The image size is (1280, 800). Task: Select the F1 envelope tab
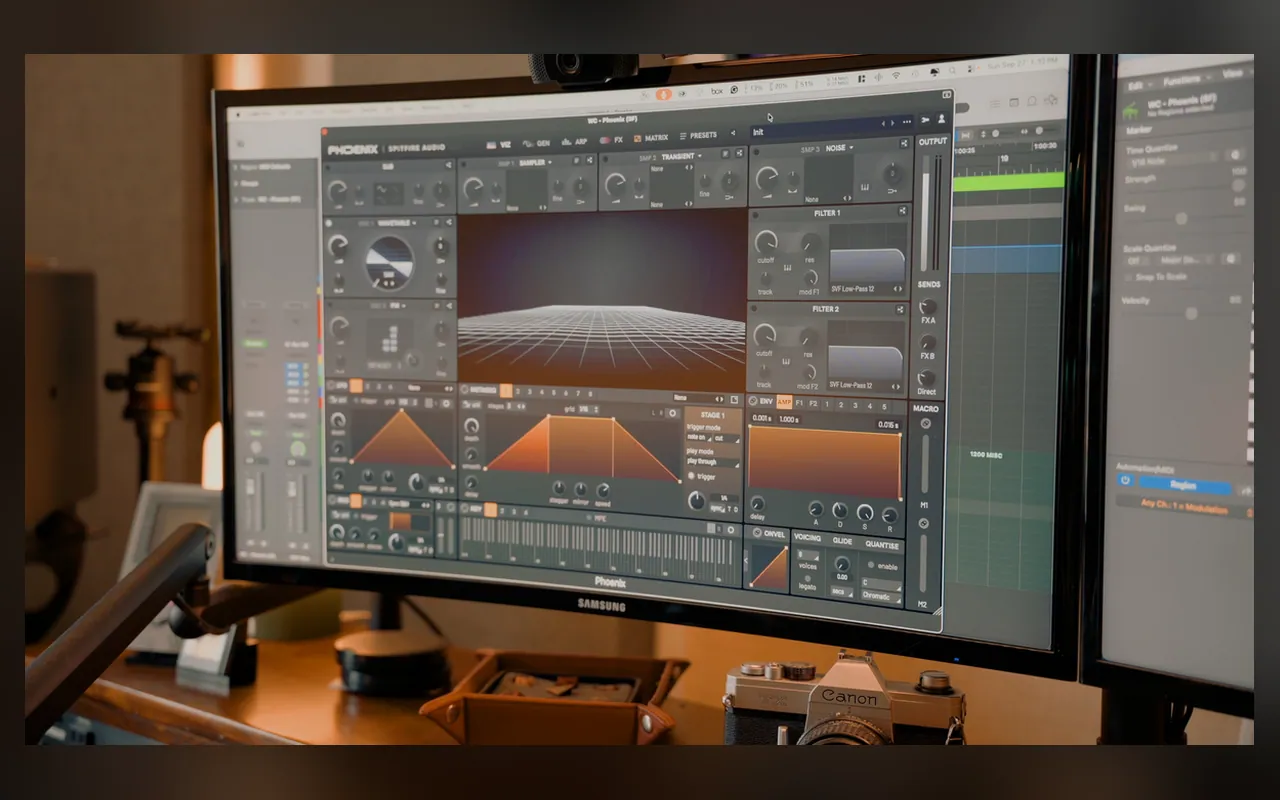pyautogui.click(x=800, y=403)
